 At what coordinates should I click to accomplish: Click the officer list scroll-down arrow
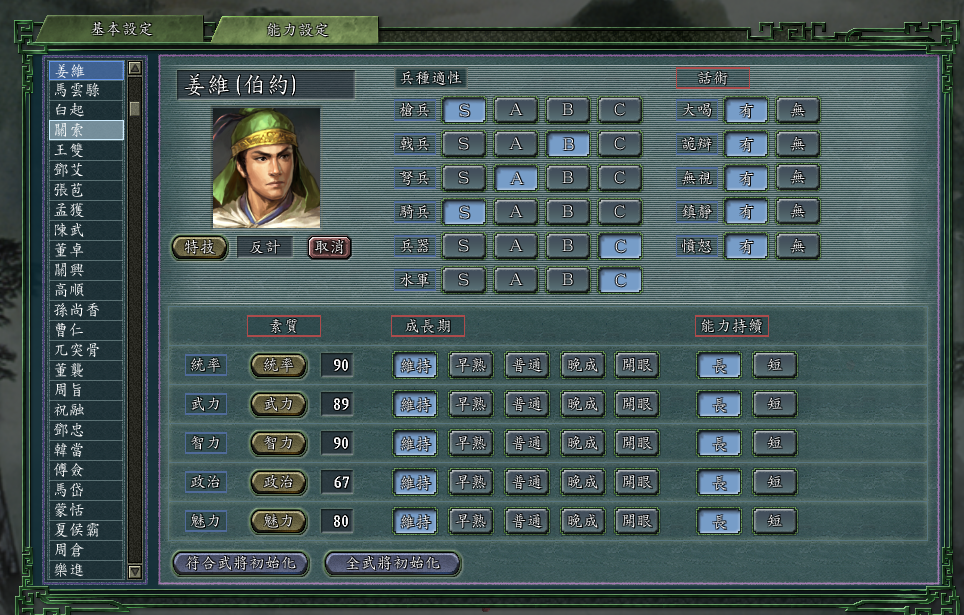[135, 571]
